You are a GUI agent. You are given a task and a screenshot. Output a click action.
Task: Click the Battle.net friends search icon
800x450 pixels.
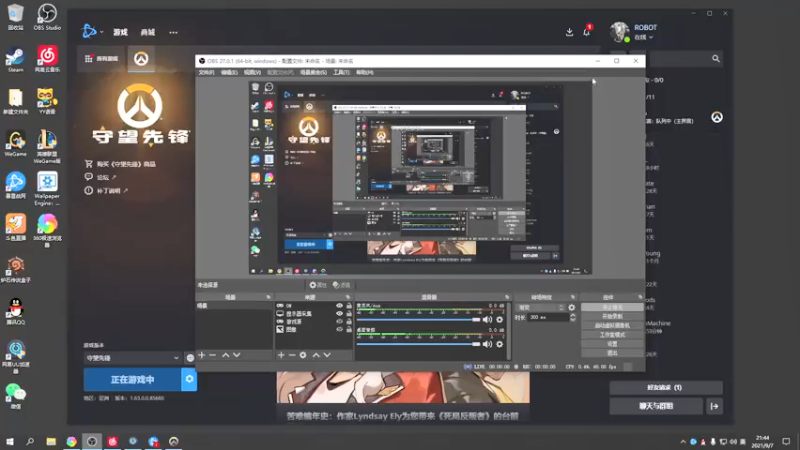click(716, 59)
